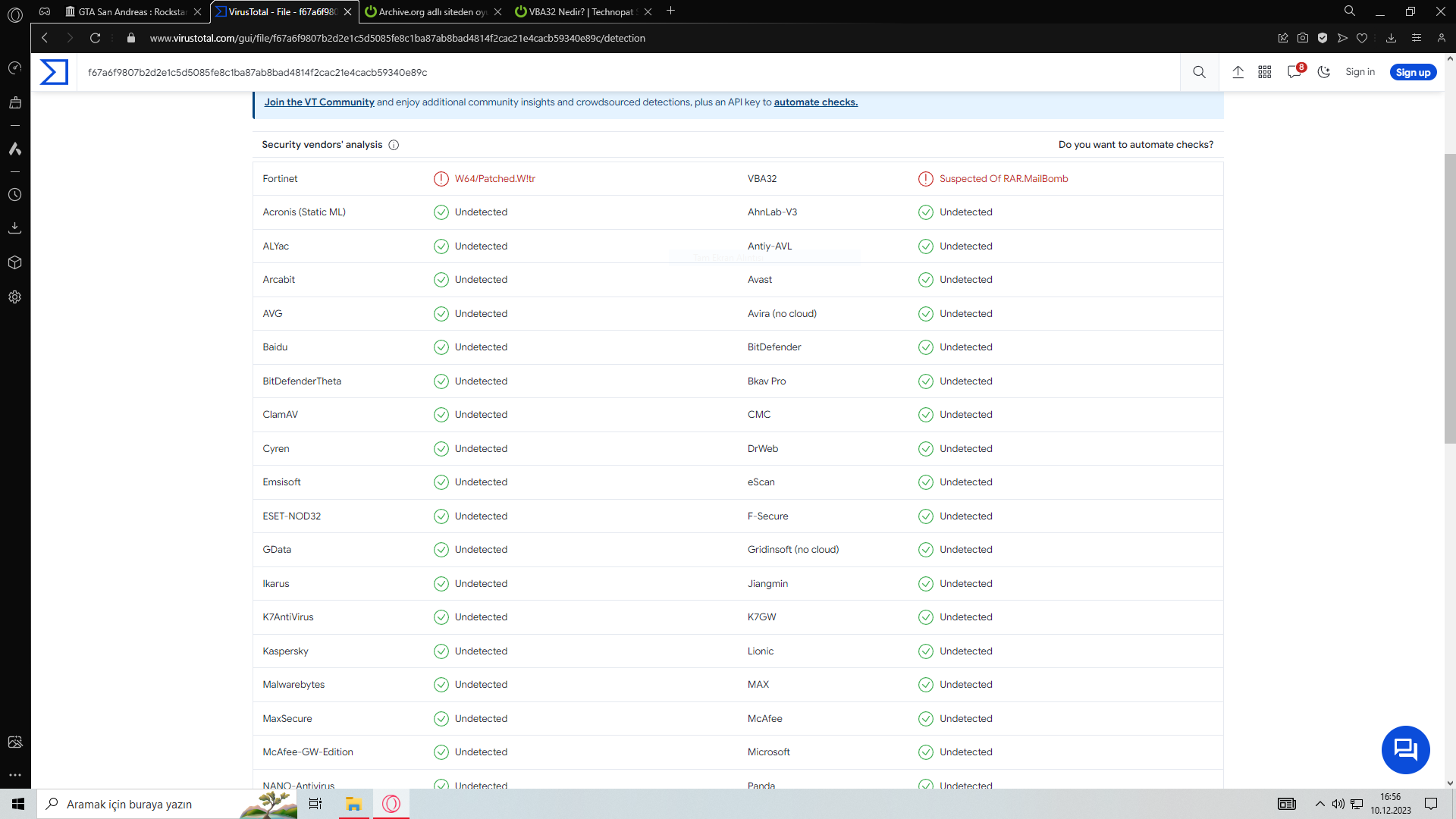Open the VirusTotal apps grid icon
This screenshot has width=1456, height=819.
coord(1265,72)
